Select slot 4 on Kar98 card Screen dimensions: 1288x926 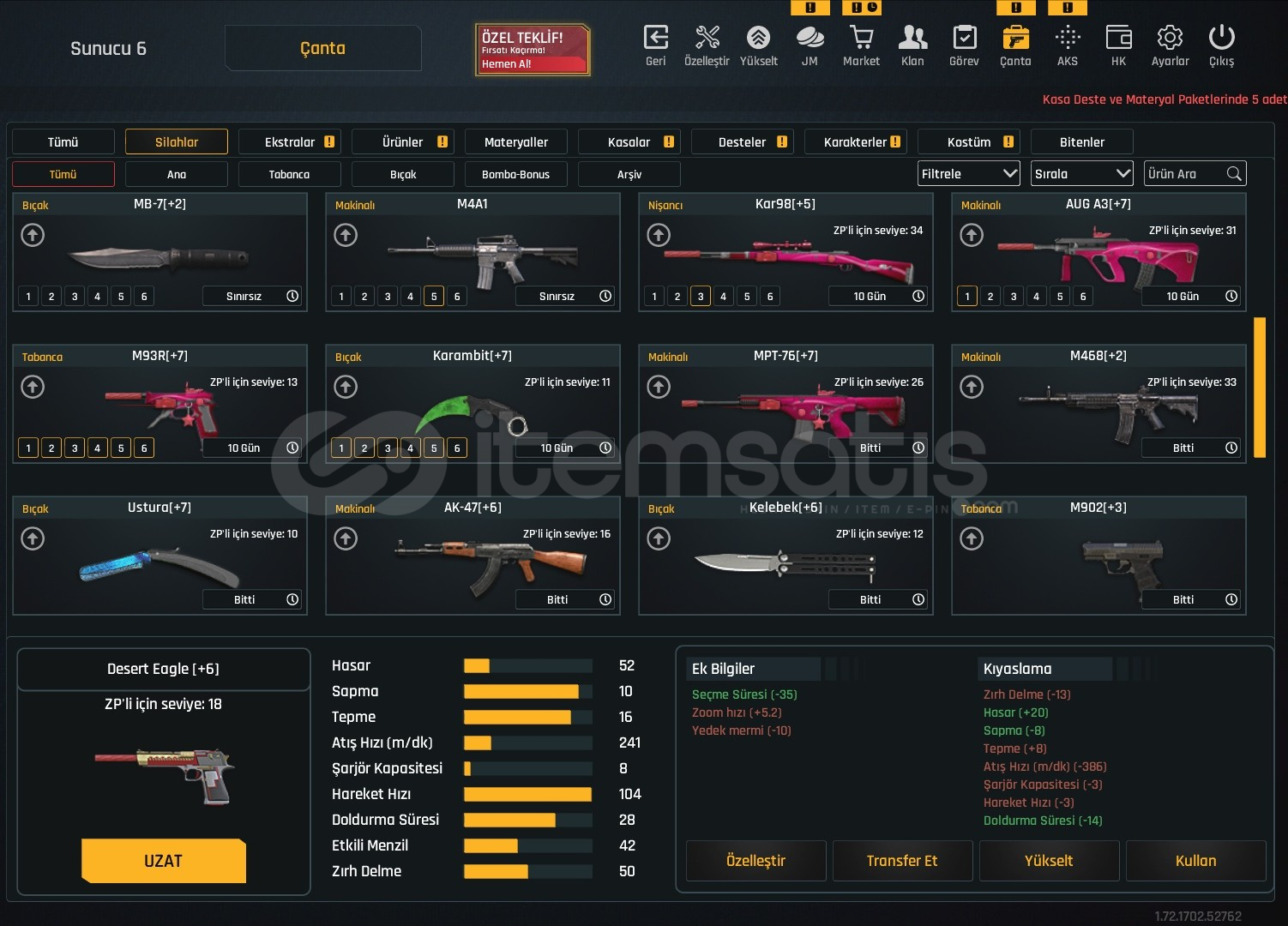(724, 297)
